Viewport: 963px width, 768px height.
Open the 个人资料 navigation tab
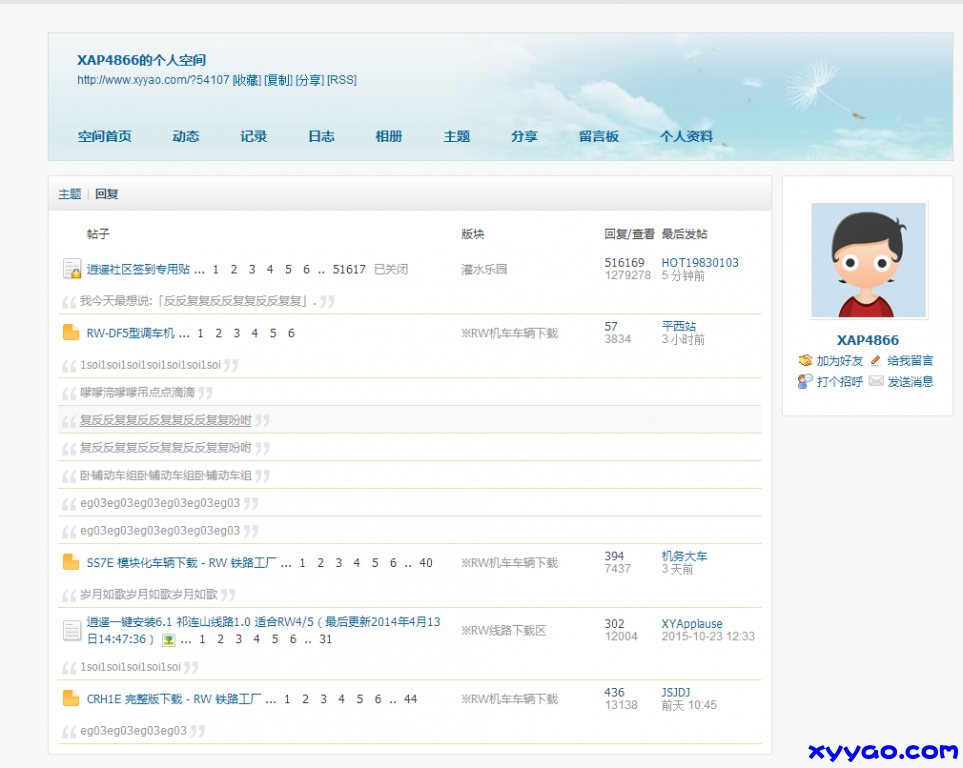[686, 137]
